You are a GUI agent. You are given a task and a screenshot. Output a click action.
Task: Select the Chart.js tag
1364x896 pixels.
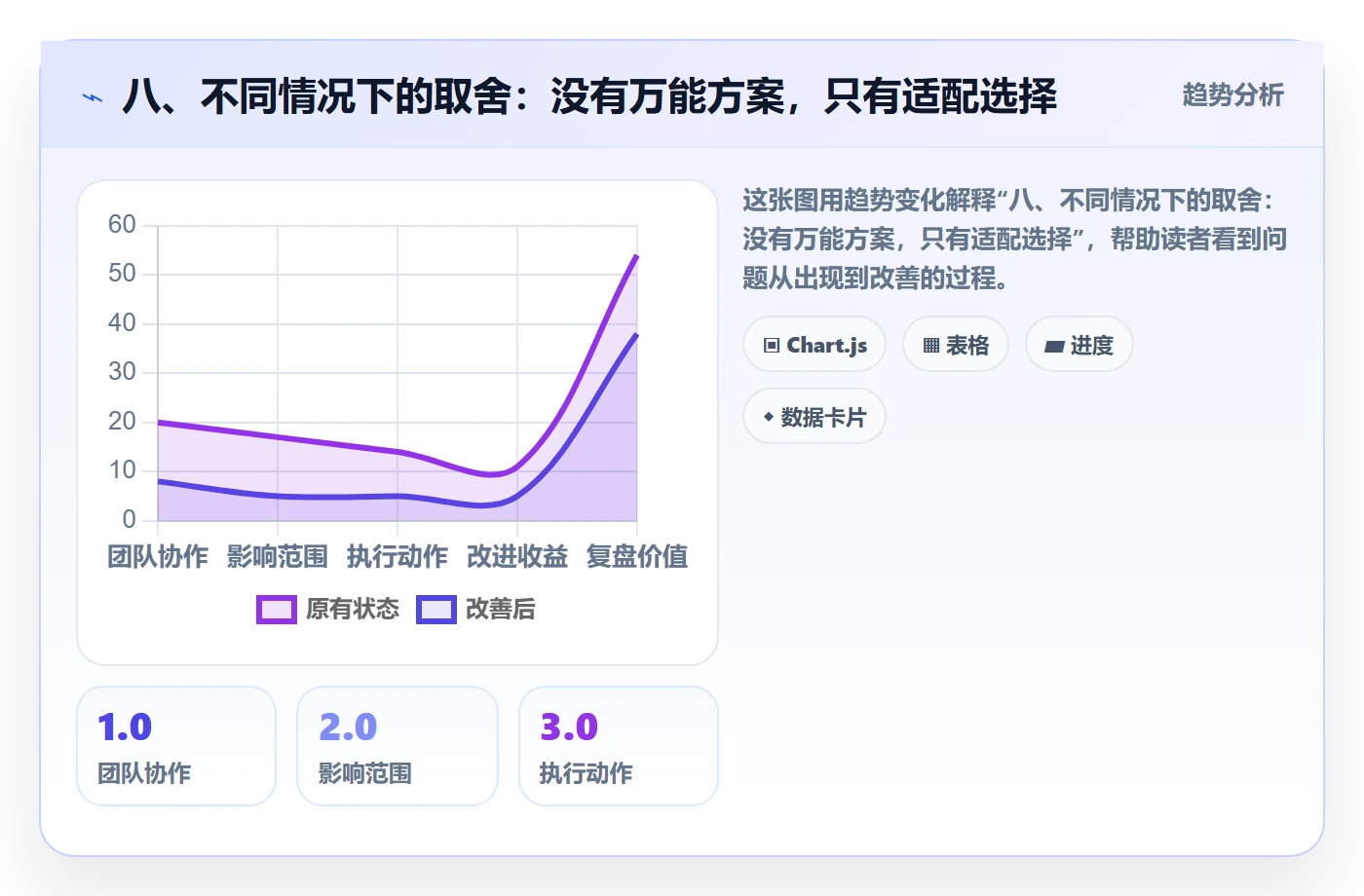815,345
